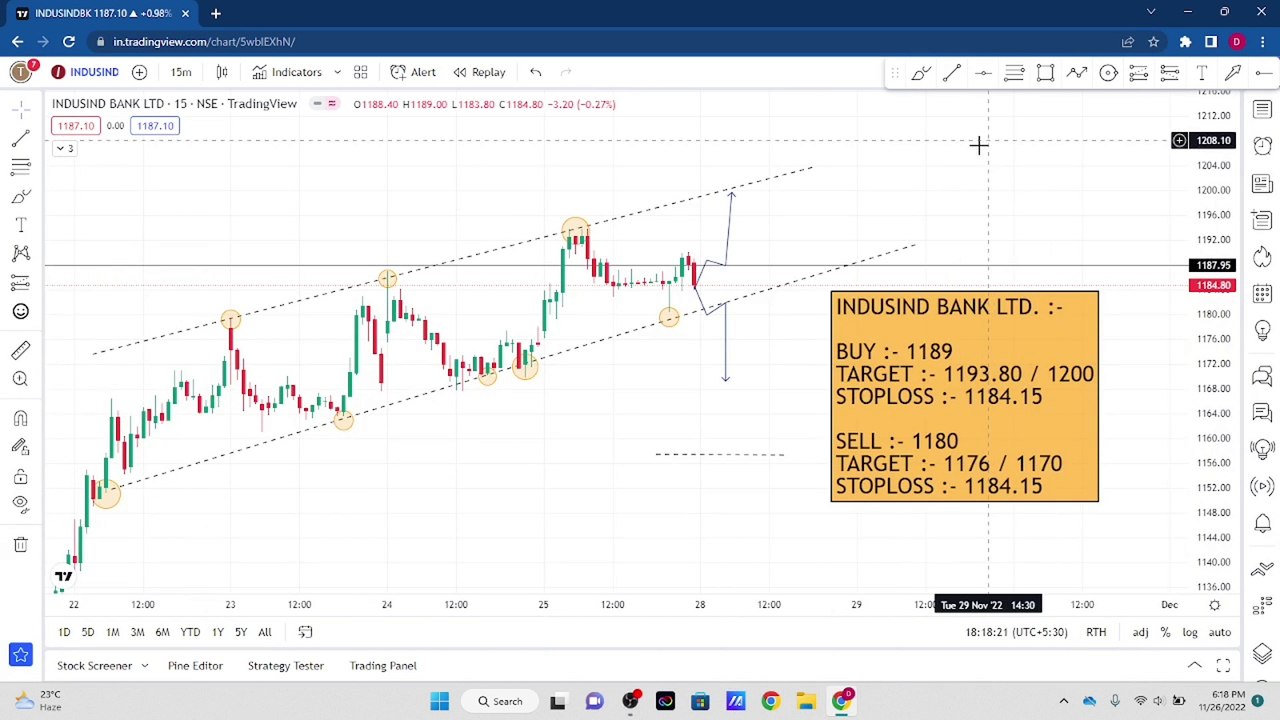Screen dimensions: 1280x720
Task: Show All date range
Action: pyautogui.click(x=264, y=632)
